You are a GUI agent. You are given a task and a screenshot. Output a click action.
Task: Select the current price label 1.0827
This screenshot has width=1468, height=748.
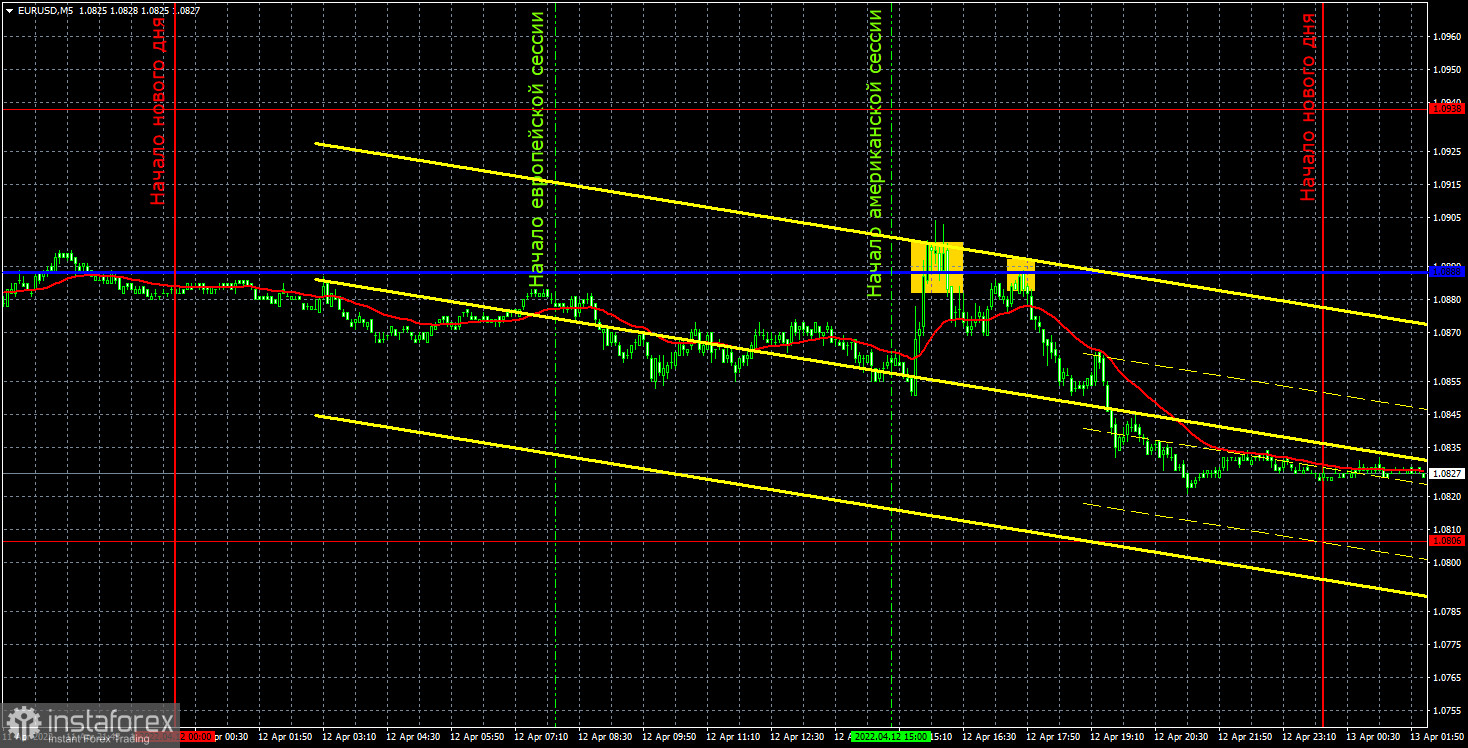(1447, 473)
